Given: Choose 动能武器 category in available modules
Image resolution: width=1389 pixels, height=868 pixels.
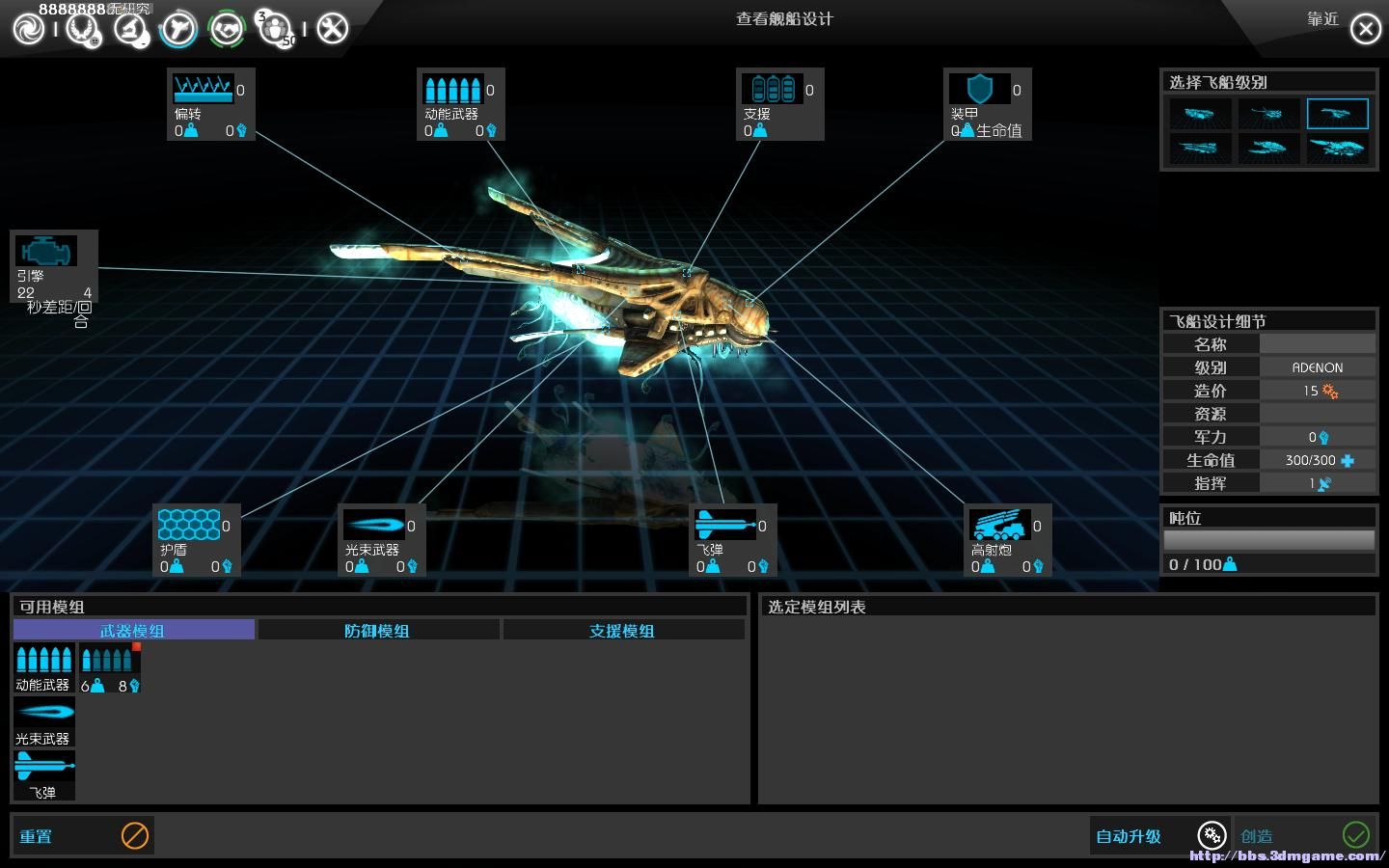Looking at the screenshot, I should click(x=43, y=667).
